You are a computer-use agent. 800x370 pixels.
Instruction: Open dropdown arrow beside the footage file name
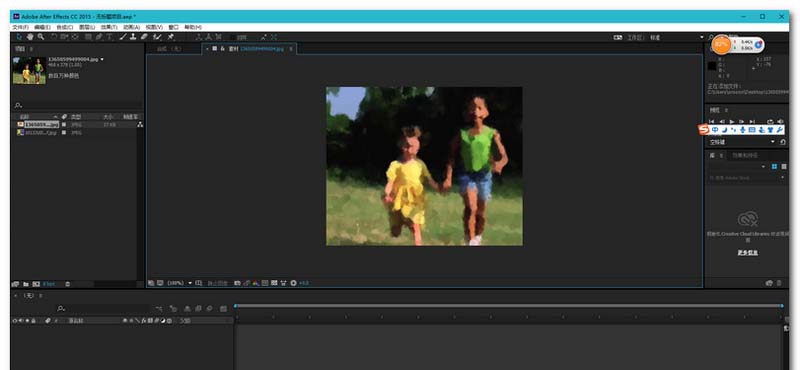coord(102,60)
